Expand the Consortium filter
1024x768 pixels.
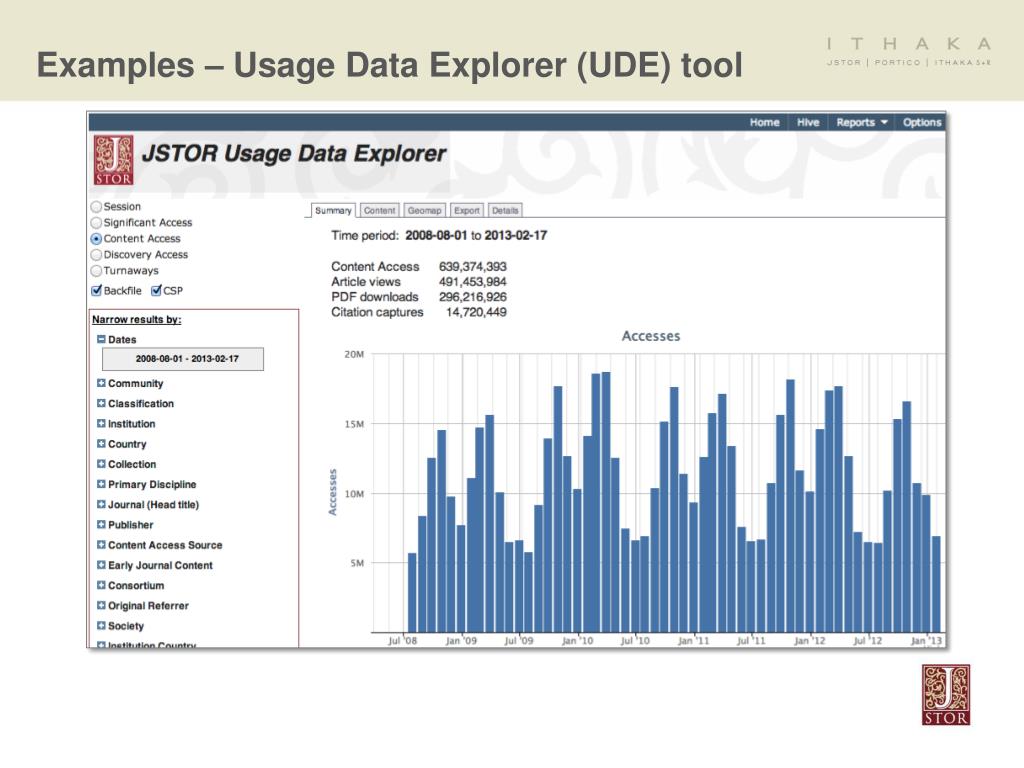[x=101, y=586]
